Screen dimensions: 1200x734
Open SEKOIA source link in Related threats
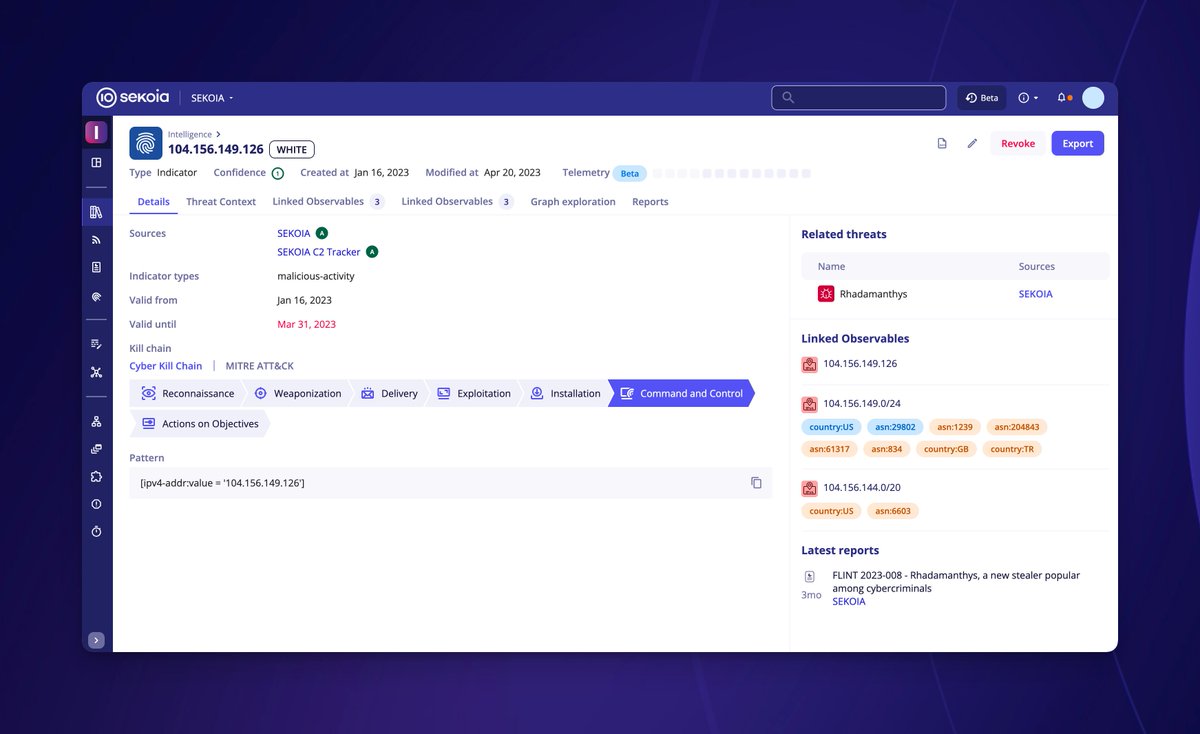1035,294
